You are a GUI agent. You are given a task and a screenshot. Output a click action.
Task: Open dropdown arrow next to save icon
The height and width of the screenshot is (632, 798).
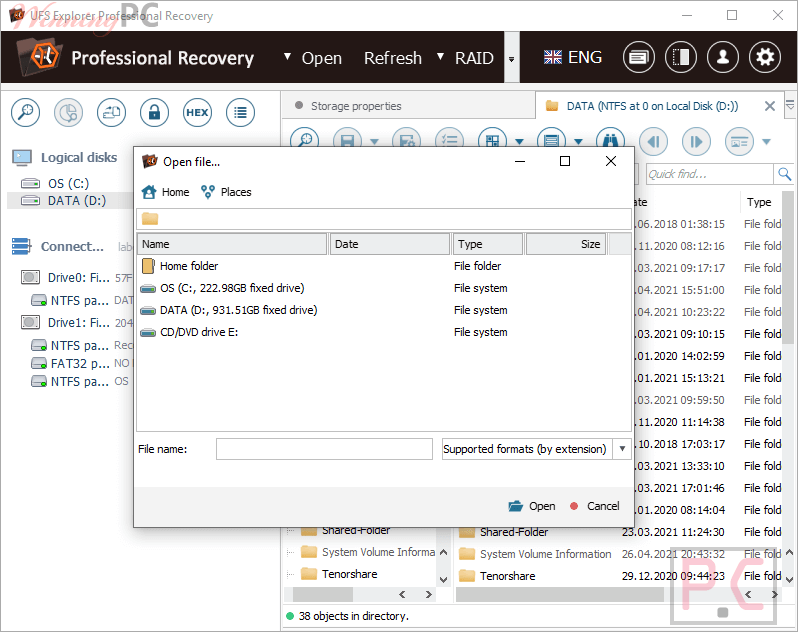tap(374, 142)
